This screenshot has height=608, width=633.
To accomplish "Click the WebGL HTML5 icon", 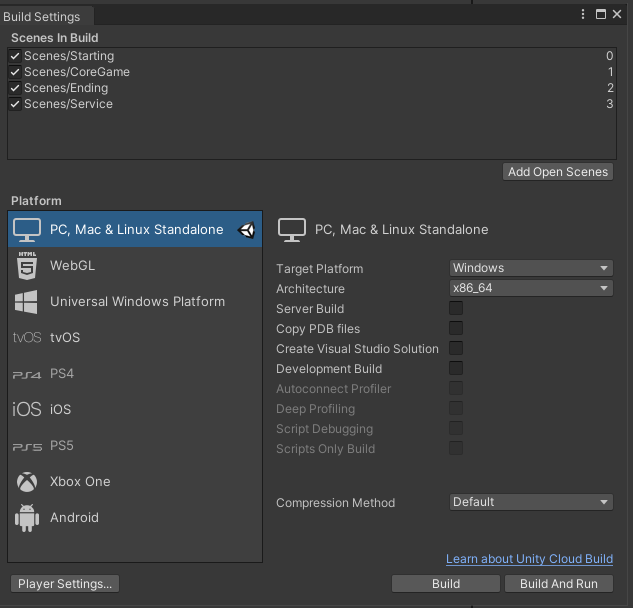I will tap(27, 265).
